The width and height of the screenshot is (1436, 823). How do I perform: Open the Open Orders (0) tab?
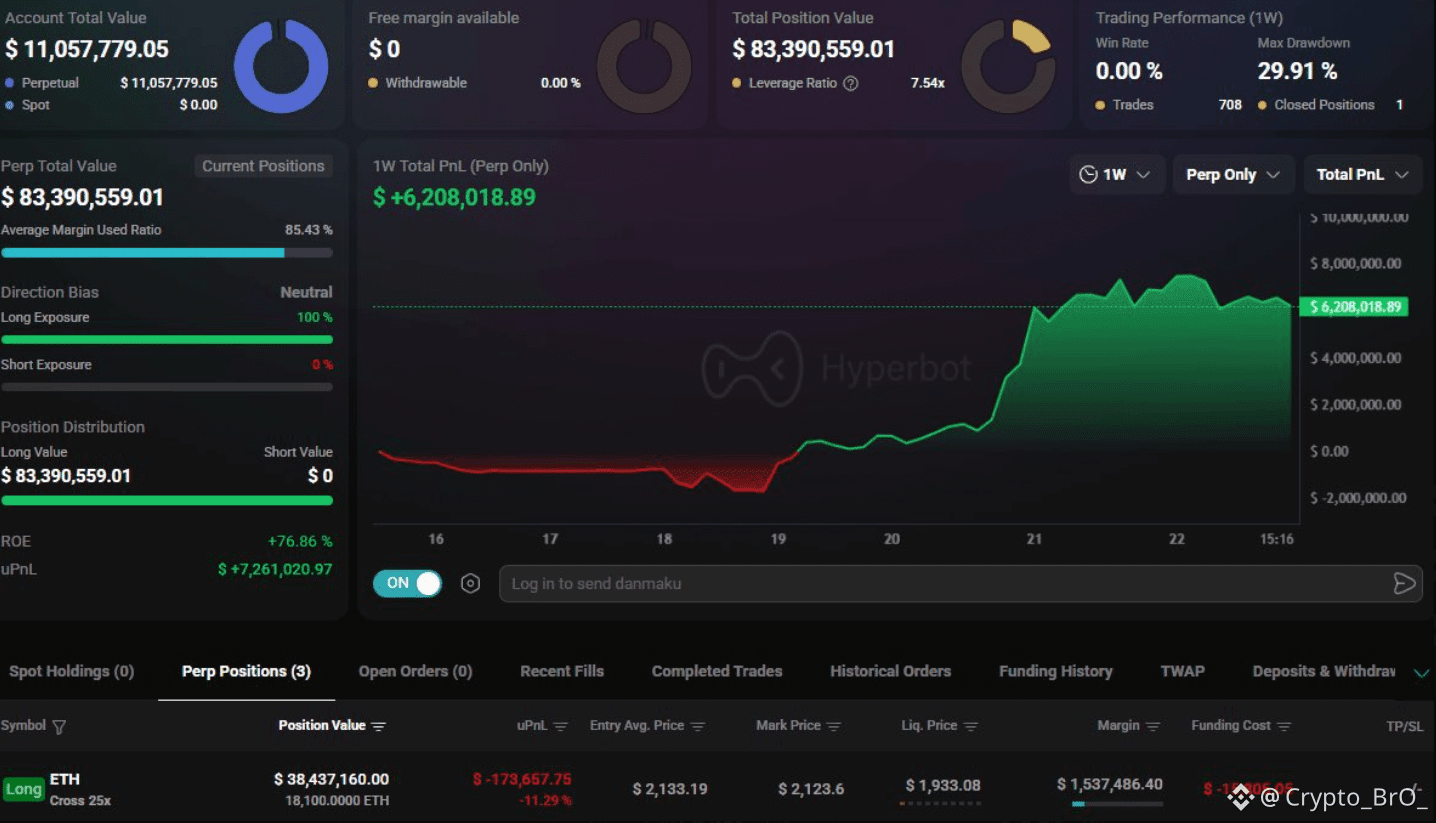(415, 671)
